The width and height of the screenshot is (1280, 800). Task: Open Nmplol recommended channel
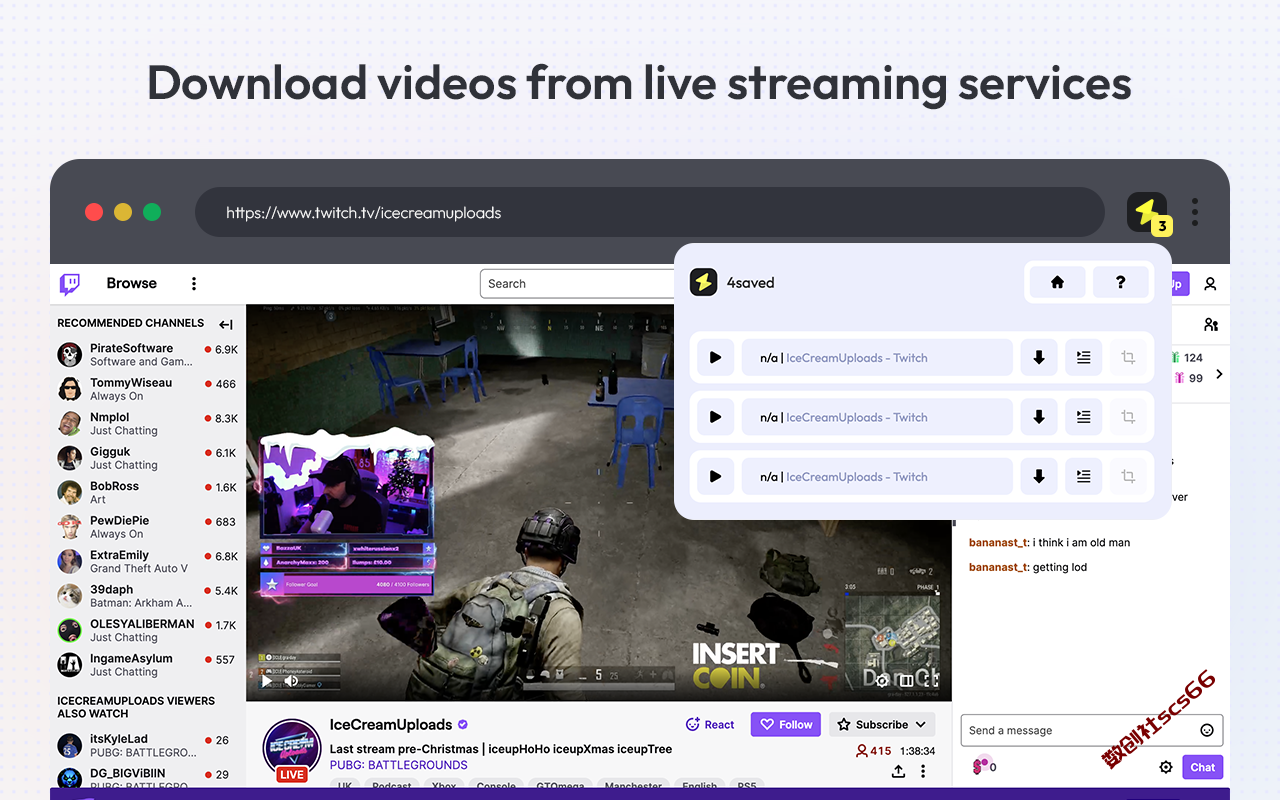[x=148, y=424]
